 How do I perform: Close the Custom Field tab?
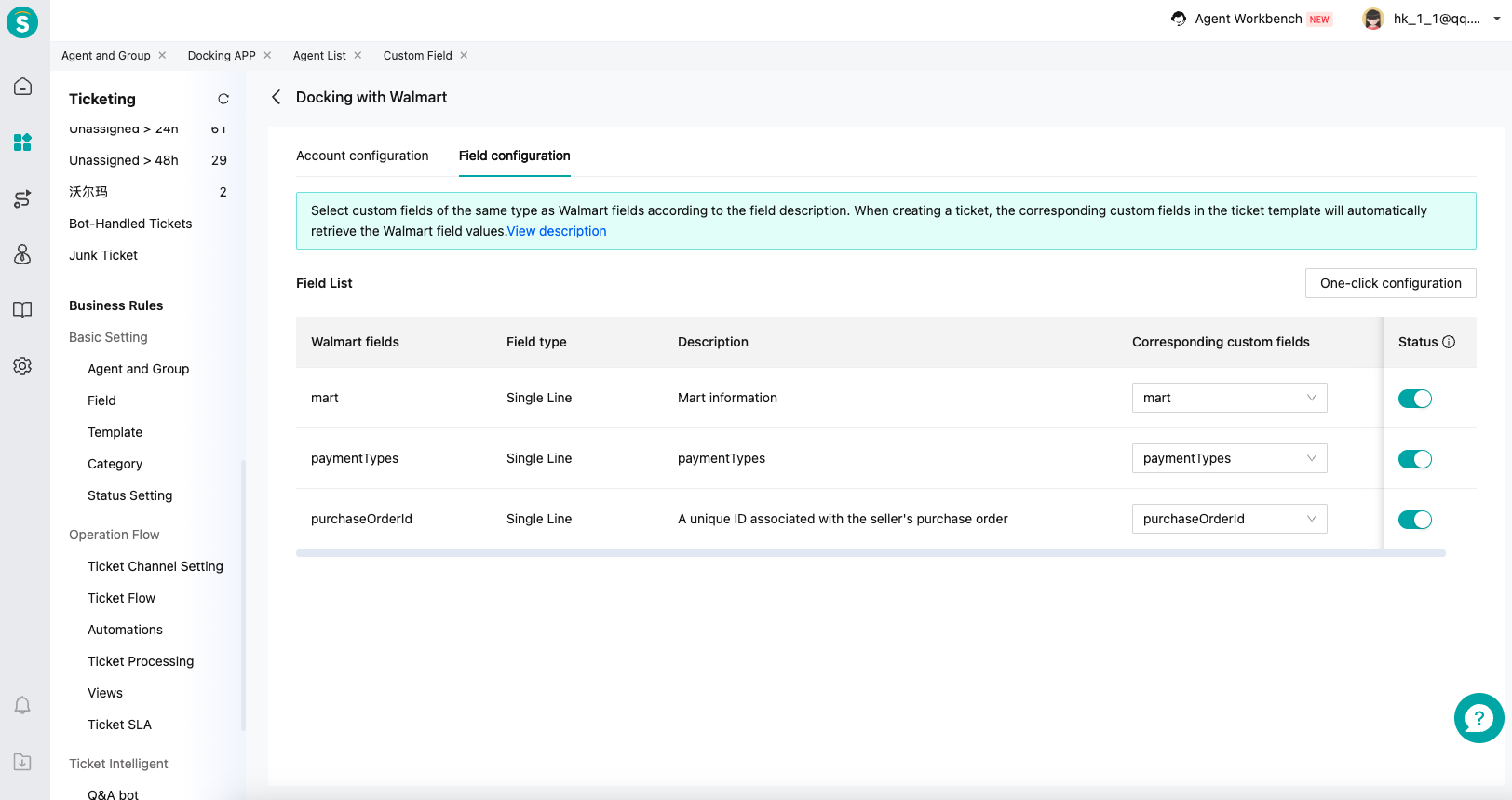(x=464, y=55)
